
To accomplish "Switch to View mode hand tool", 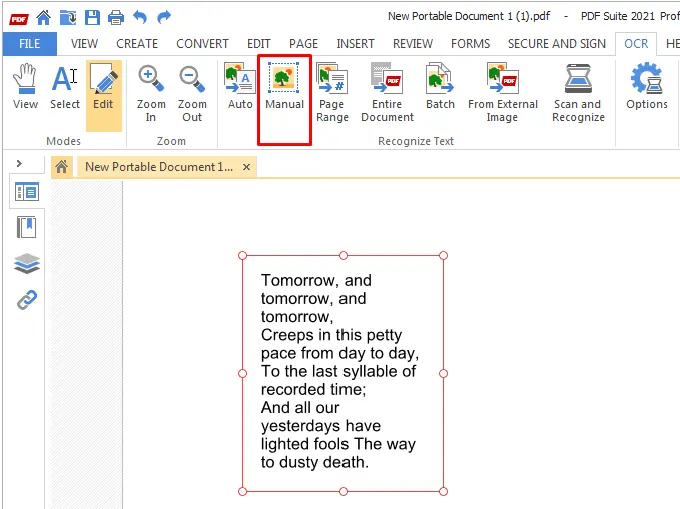I will pyautogui.click(x=25, y=87).
